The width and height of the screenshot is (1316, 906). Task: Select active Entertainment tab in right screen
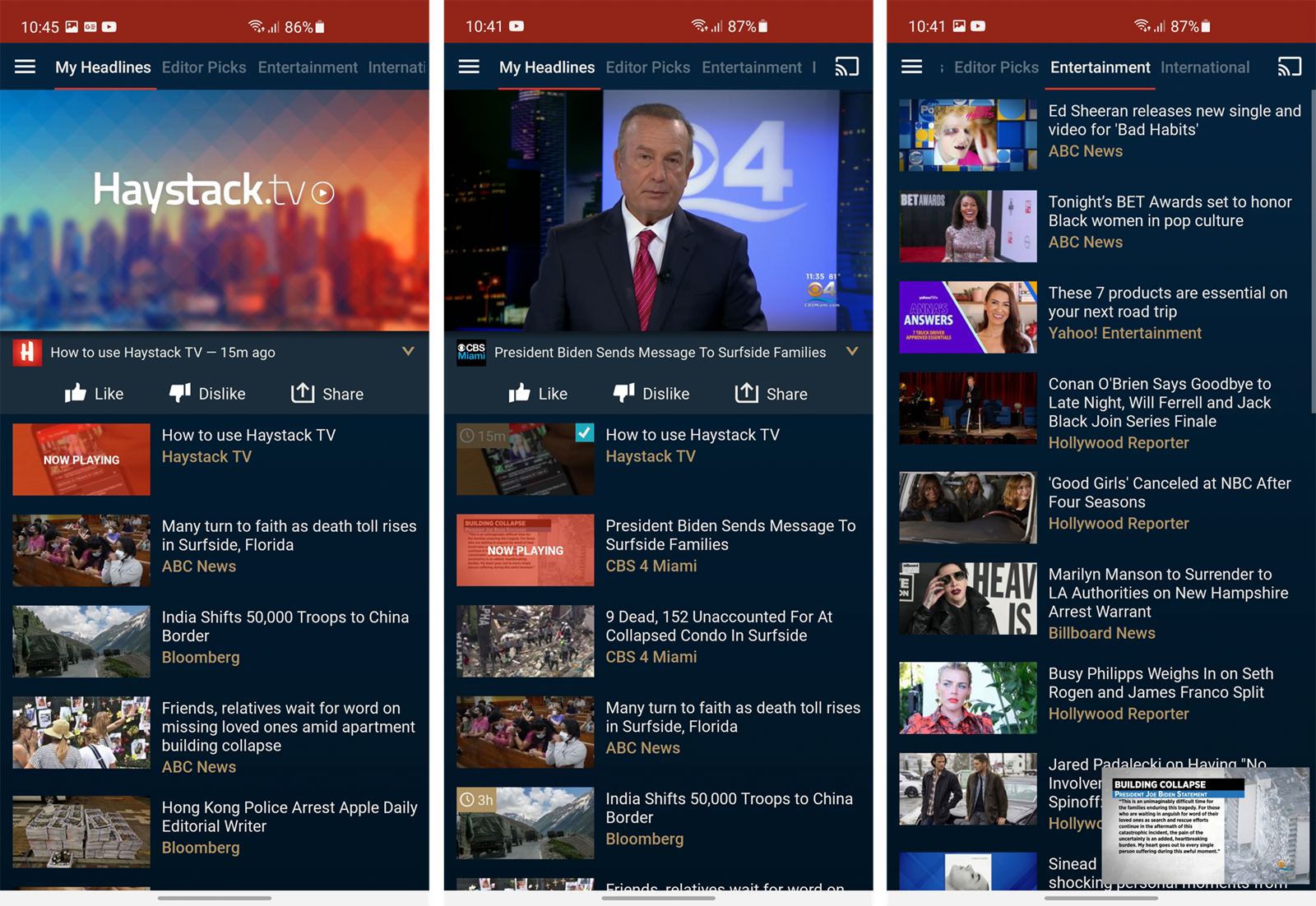[x=1101, y=67]
